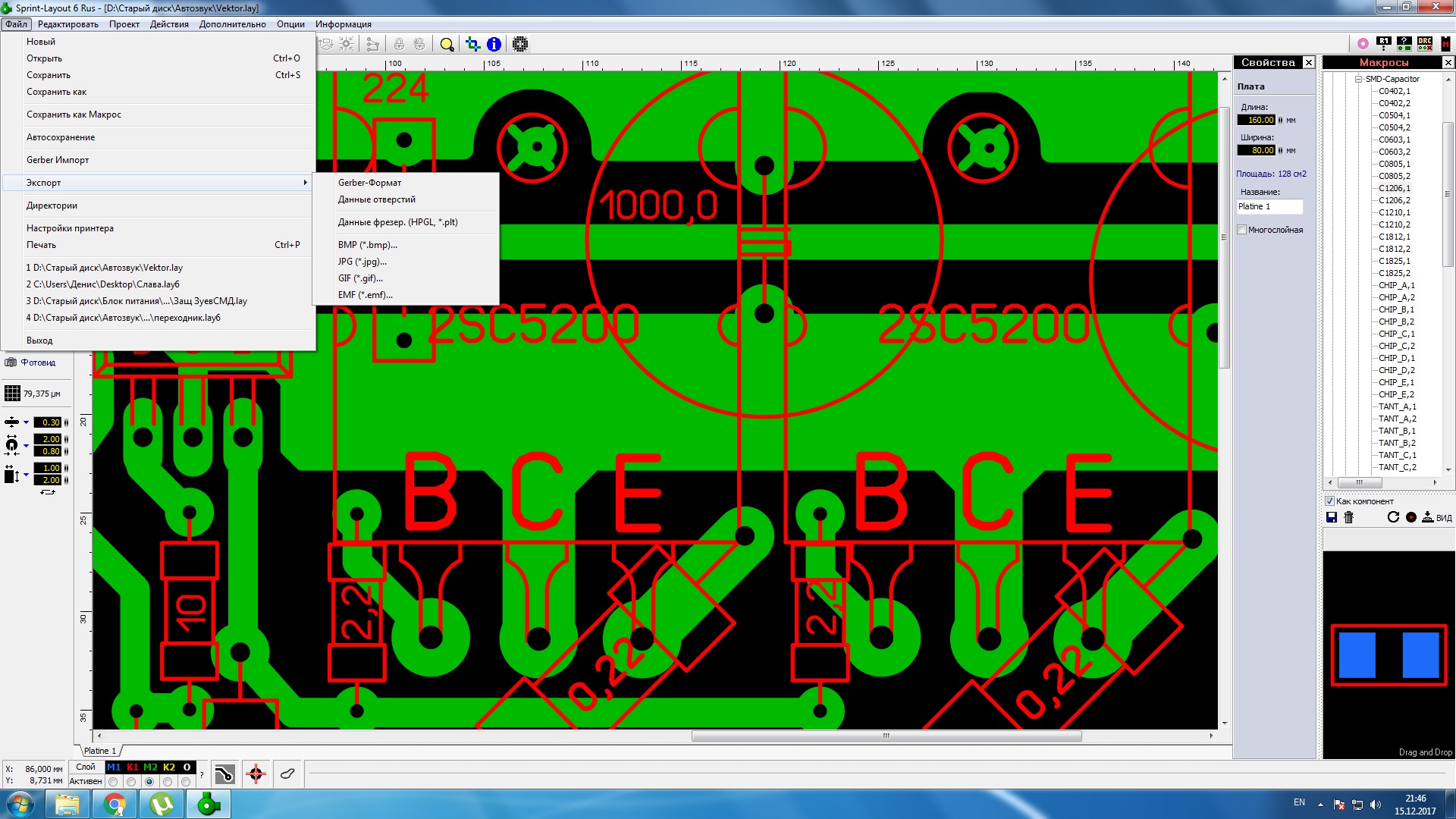Click the pink ring icon in top-right toolbar
This screenshot has height=819, width=1456.
1363,44
